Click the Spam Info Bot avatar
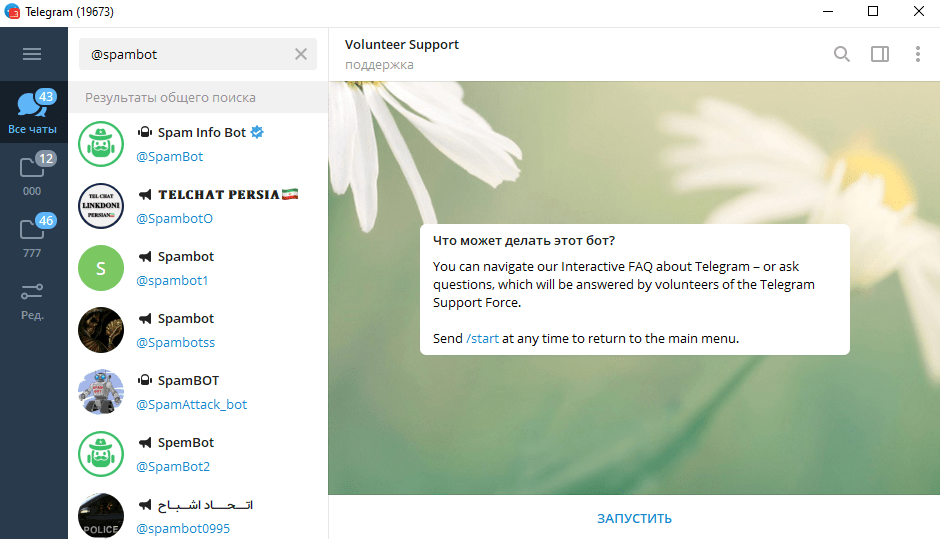 [x=101, y=144]
